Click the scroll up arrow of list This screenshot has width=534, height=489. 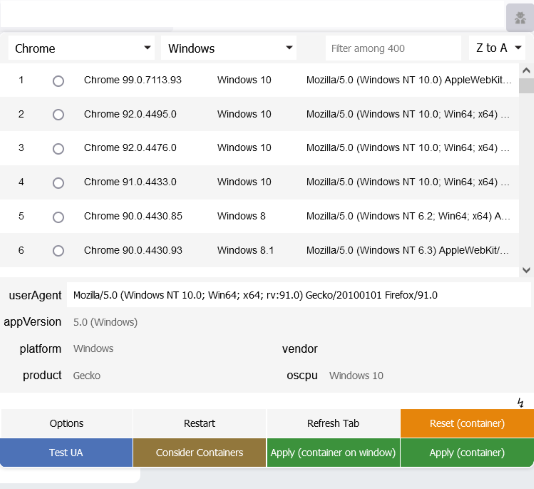(x=526, y=70)
